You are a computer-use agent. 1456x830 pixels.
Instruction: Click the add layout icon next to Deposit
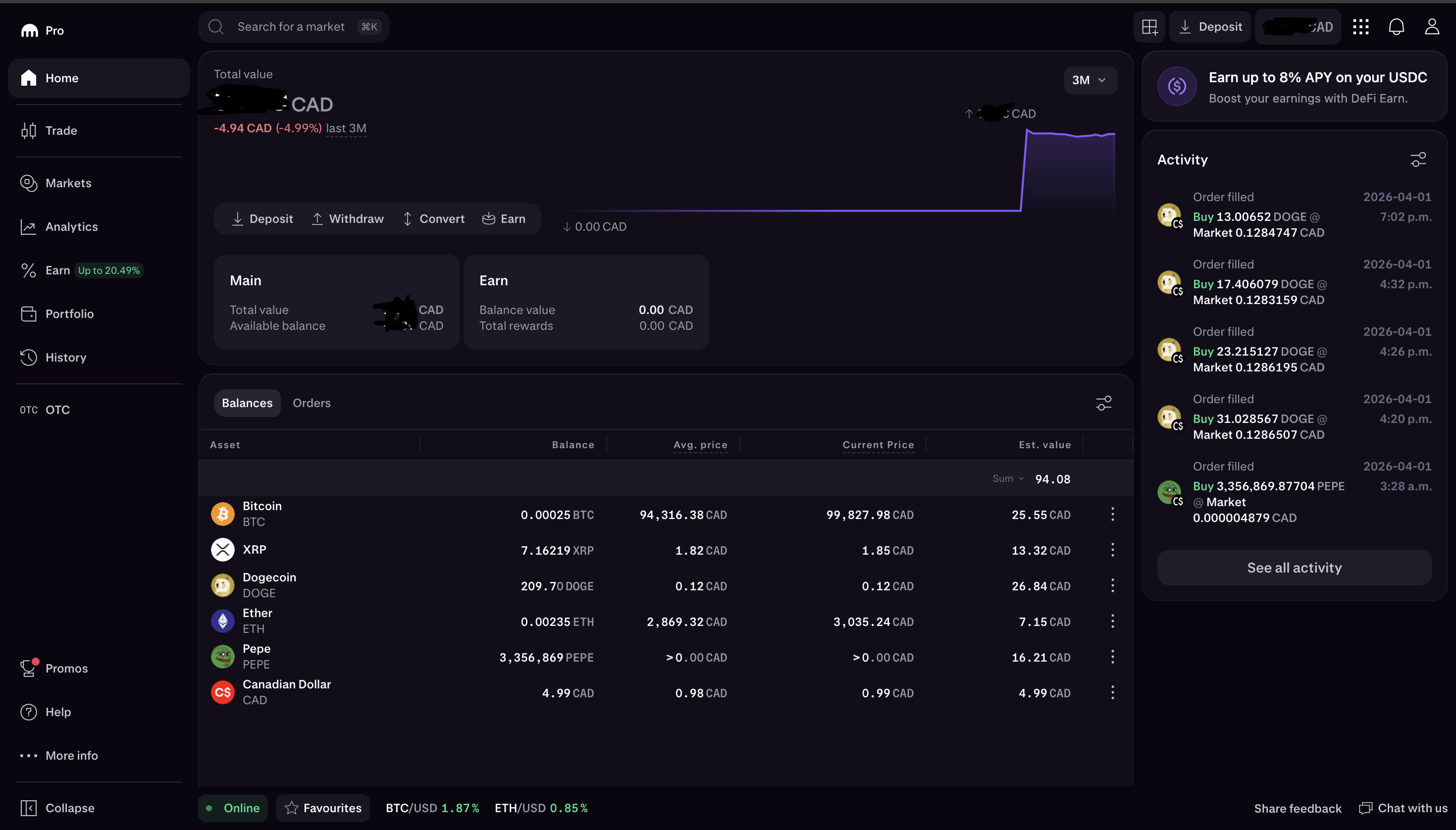point(1149,26)
